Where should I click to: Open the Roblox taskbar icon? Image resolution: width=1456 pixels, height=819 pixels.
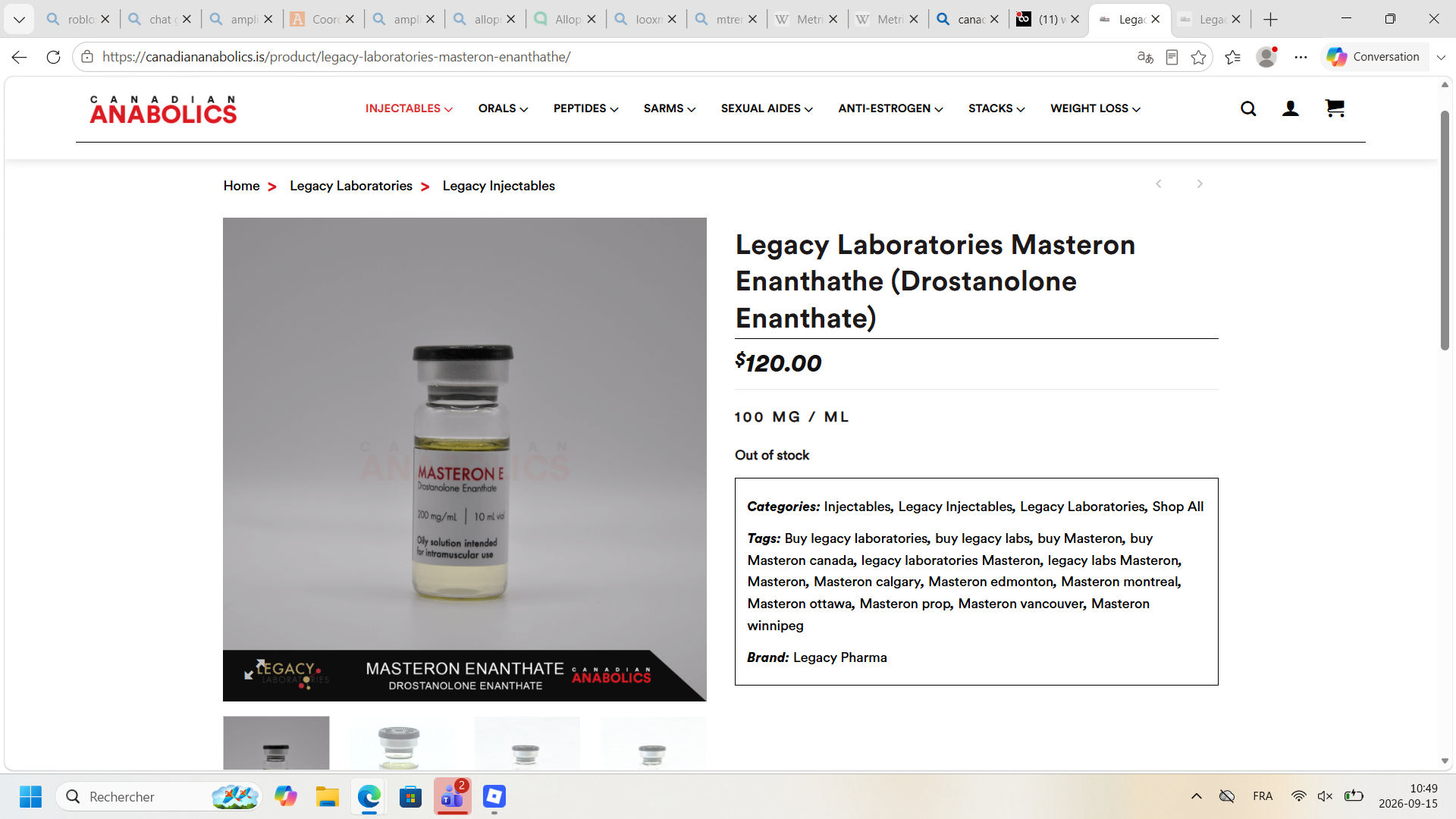pyautogui.click(x=494, y=796)
